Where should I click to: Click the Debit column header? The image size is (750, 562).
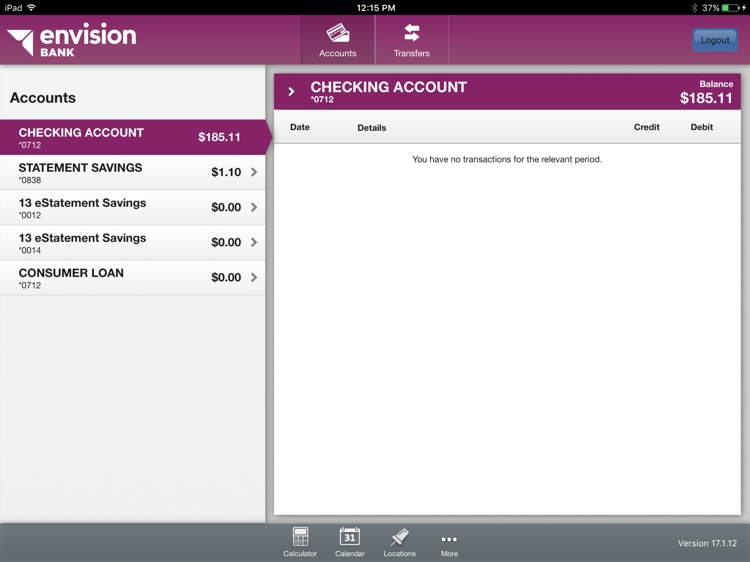(702, 127)
